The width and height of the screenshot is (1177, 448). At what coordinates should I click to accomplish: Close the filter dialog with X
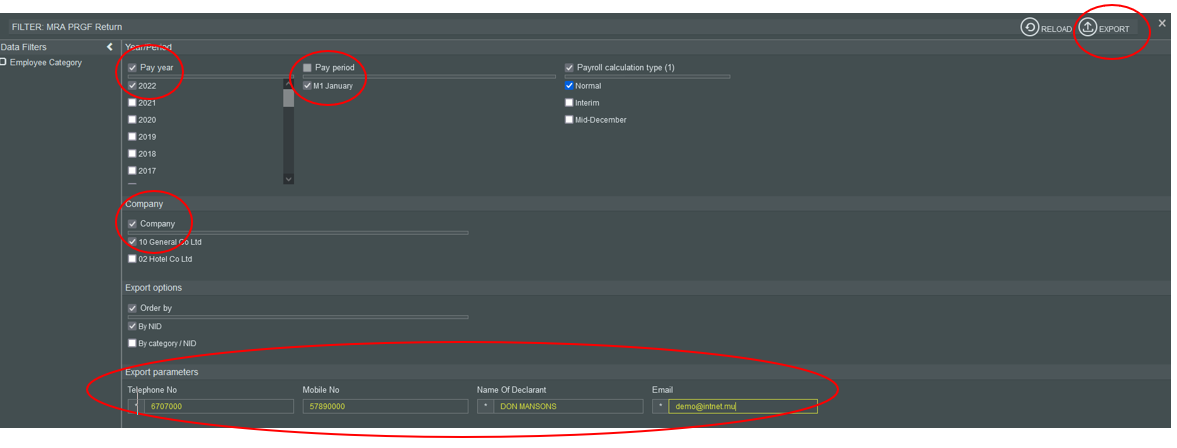pyautogui.click(x=1161, y=23)
